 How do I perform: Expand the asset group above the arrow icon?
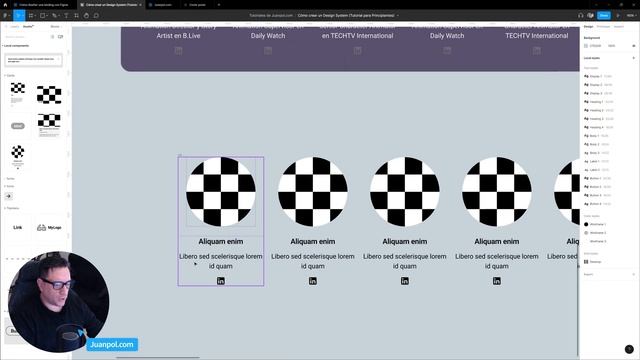(x=9, y=187)
